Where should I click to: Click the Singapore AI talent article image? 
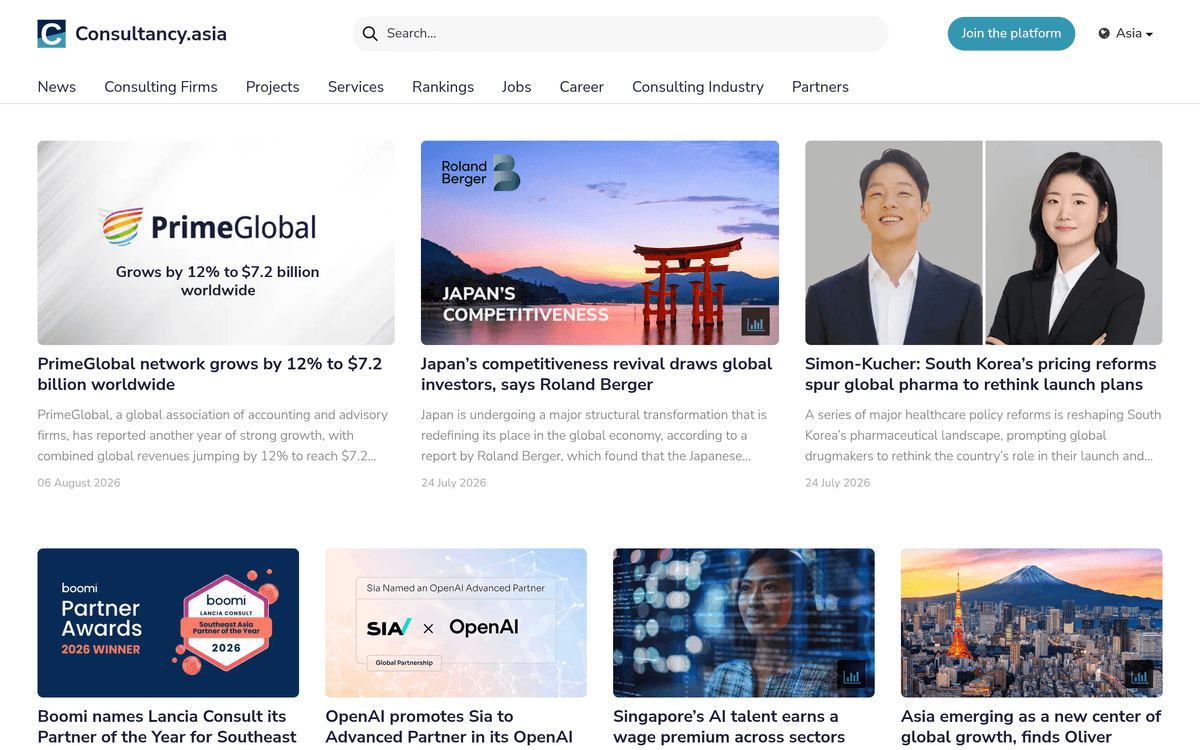(744, 623)
